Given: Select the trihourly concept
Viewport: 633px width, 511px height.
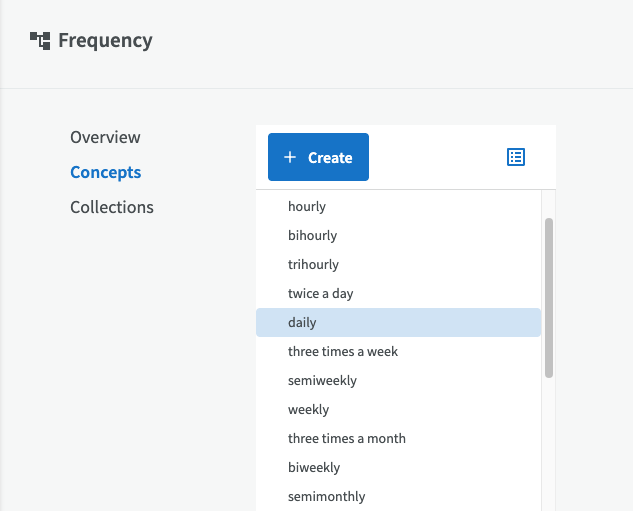Looking at the screenshot, I should pos(398,264).
